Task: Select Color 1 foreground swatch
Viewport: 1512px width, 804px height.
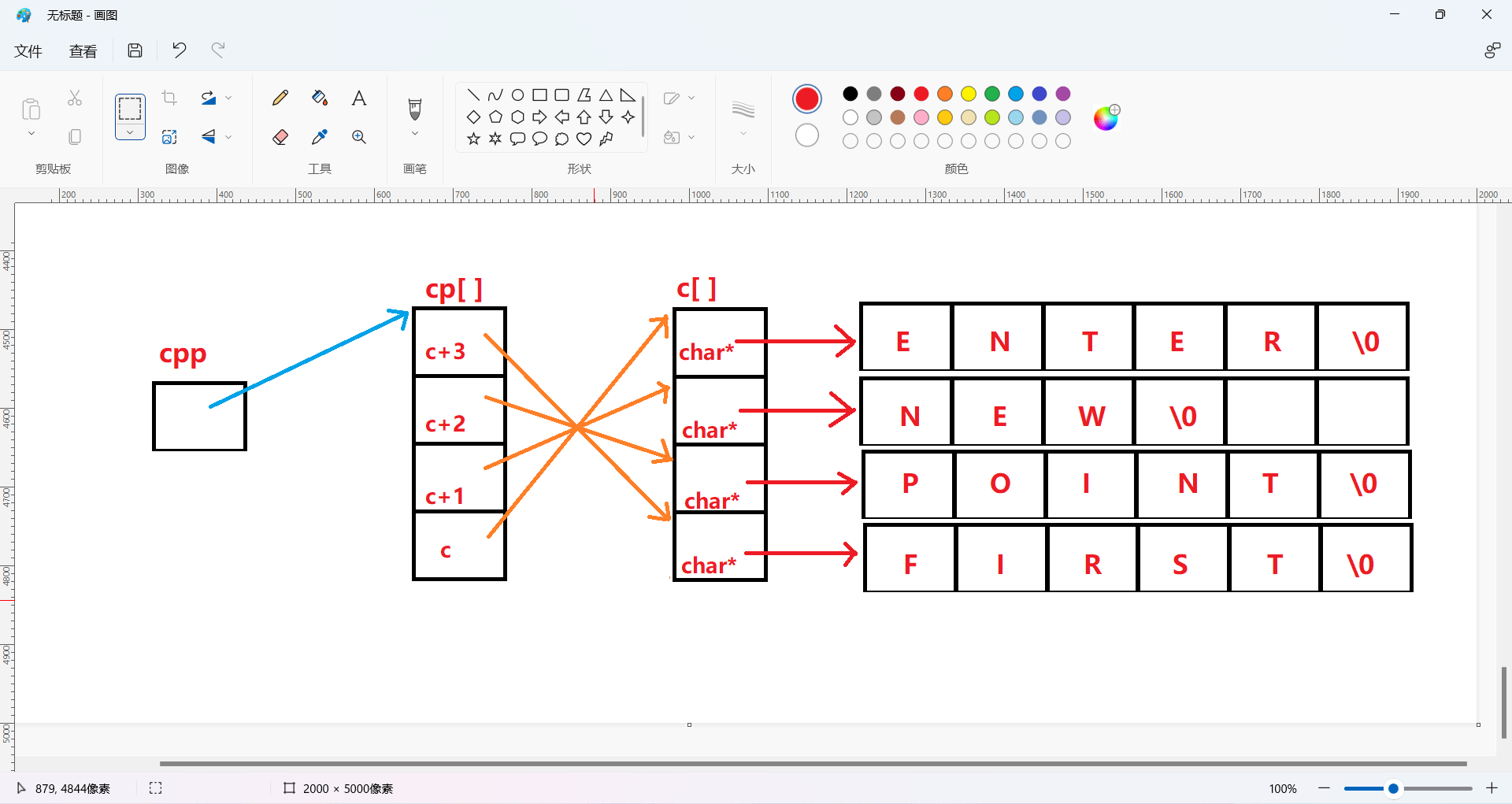Action: (807, 99)
